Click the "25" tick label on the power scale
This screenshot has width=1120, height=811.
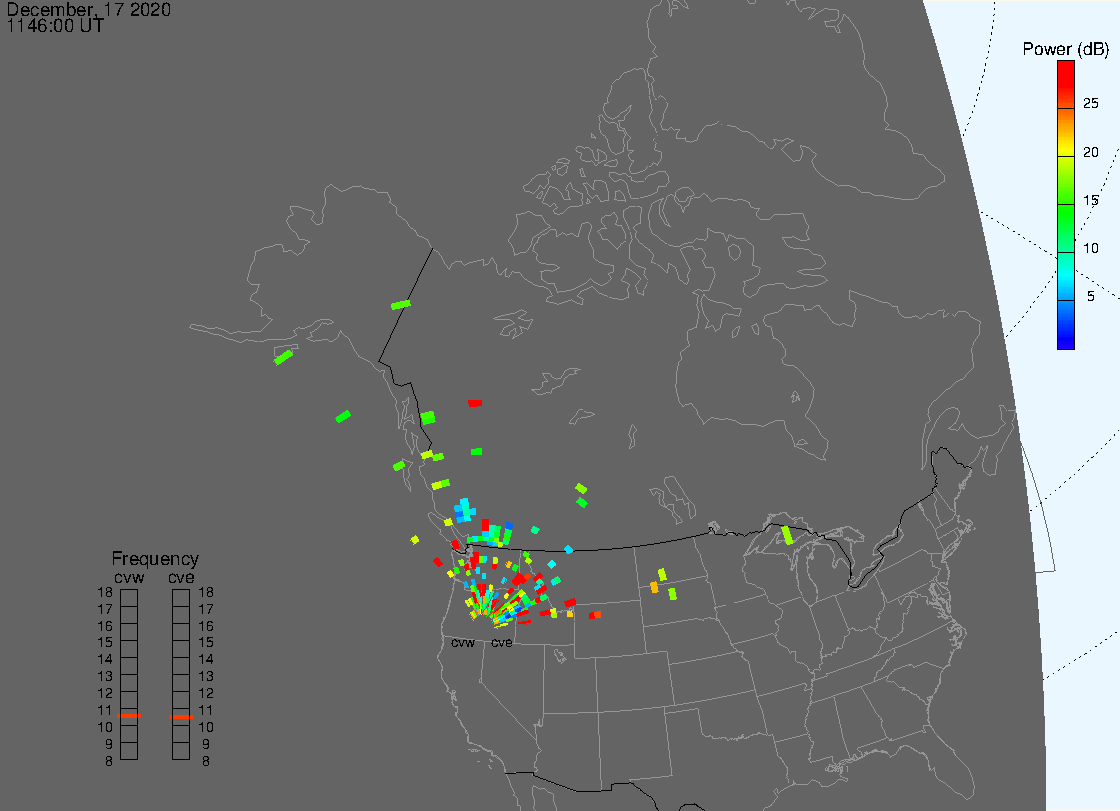(x=1090, y=104)
